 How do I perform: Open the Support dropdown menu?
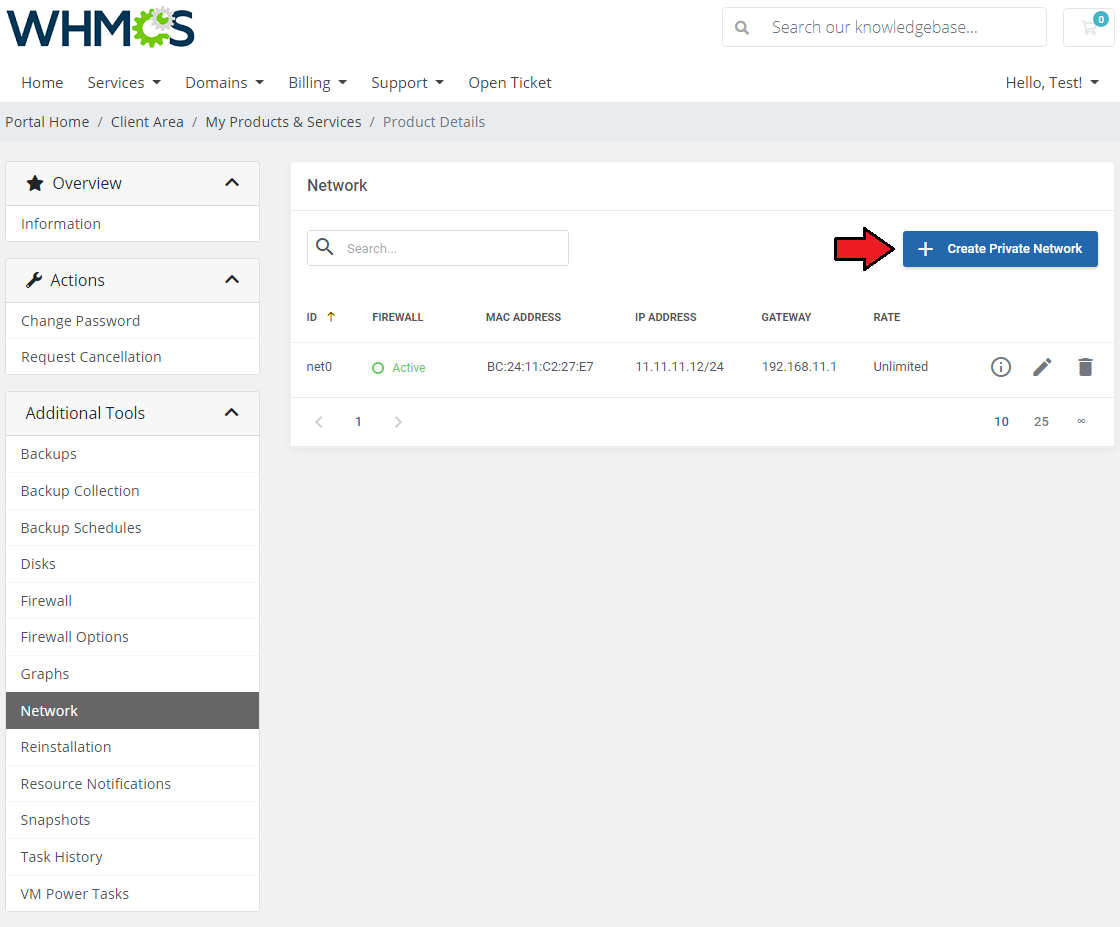tap(407, 83)
